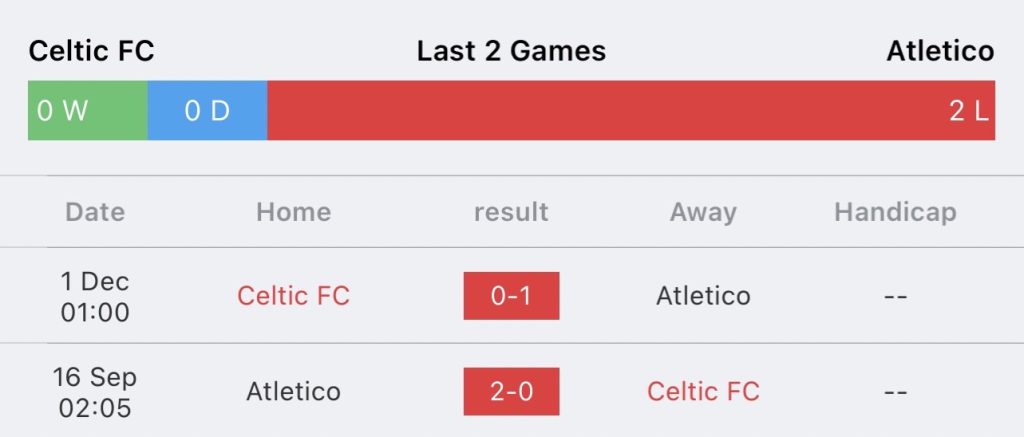Select the Celtic FC team heading

[x=91, y=51]
